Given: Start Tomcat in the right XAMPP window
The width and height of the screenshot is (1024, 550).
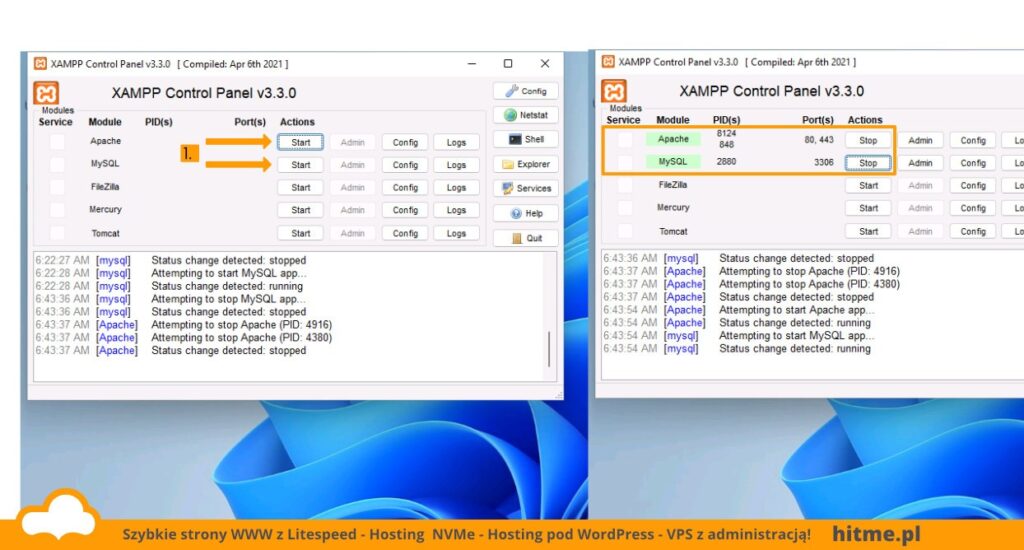Looking at the screenshot, I should (x=868, y=231).
